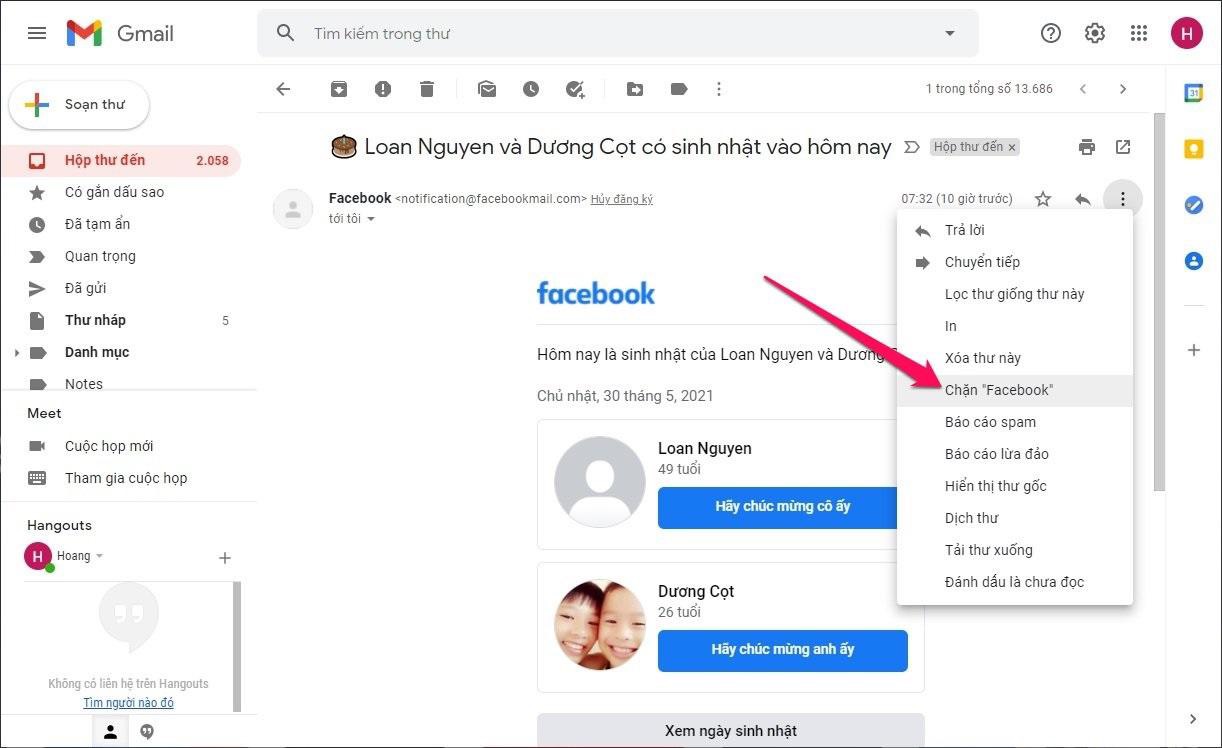Click the search magnifier icon
This screenshot has height=748, width=1222.
(x=286, y=33)
